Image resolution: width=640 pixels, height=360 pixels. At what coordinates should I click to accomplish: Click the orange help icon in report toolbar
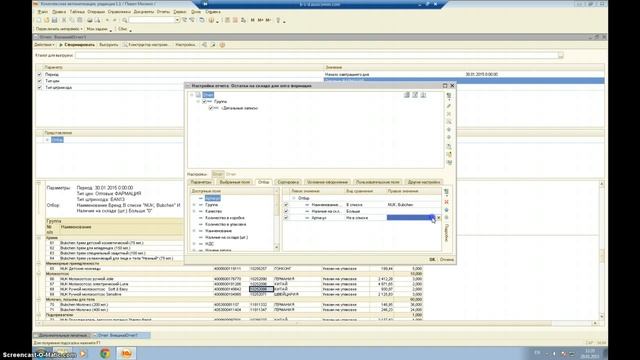(x=222, y=45)
